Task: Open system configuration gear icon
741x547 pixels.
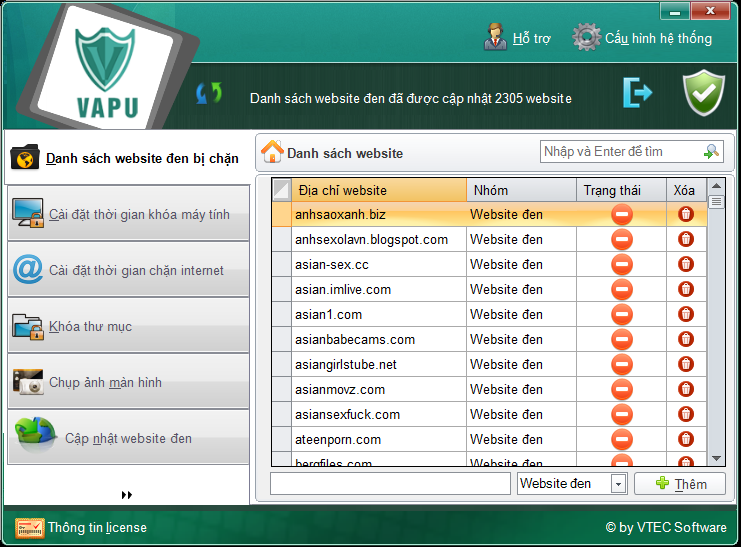Action: tap(586, 38)
